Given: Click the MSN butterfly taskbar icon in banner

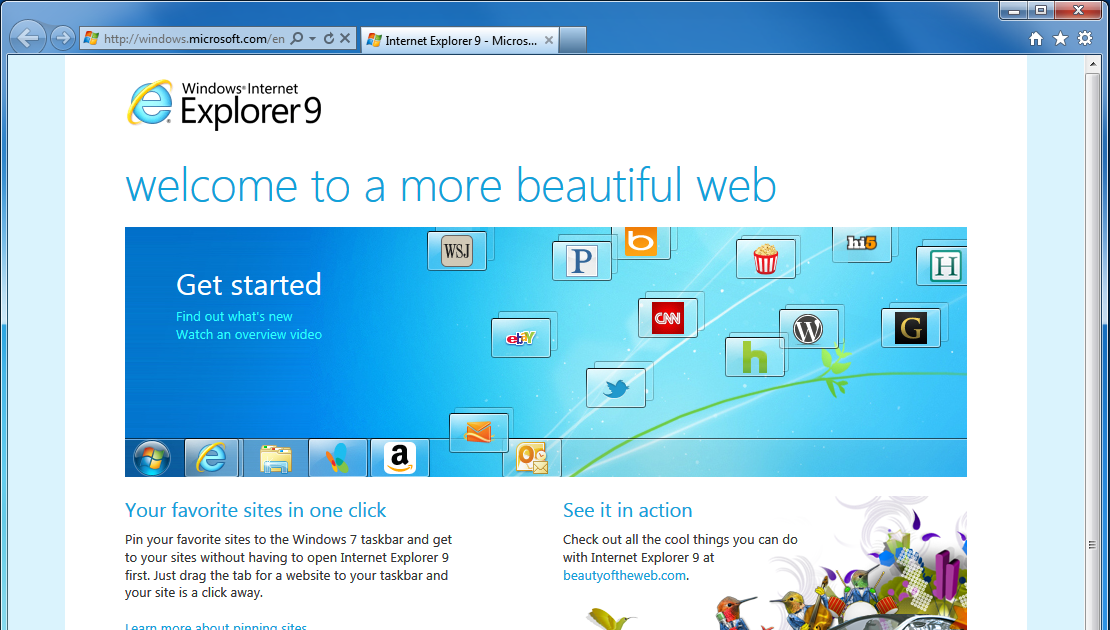Looking at the screenshot, I should [x=338, y=458].
